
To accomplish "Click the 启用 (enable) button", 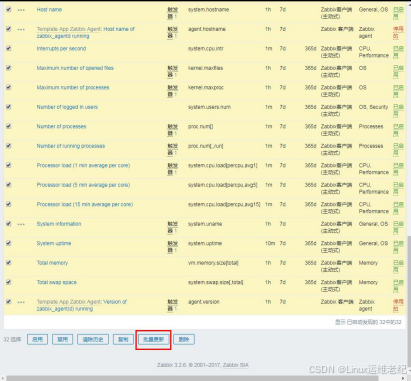I will [37, 340].
